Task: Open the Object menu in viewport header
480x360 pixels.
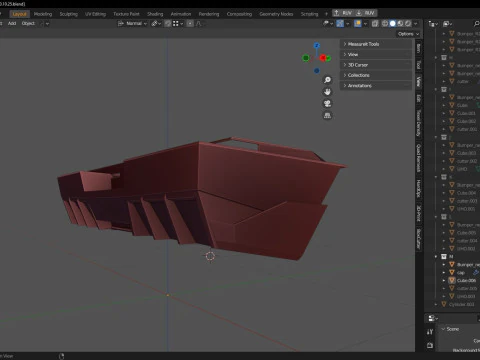Action: point(28,24)
